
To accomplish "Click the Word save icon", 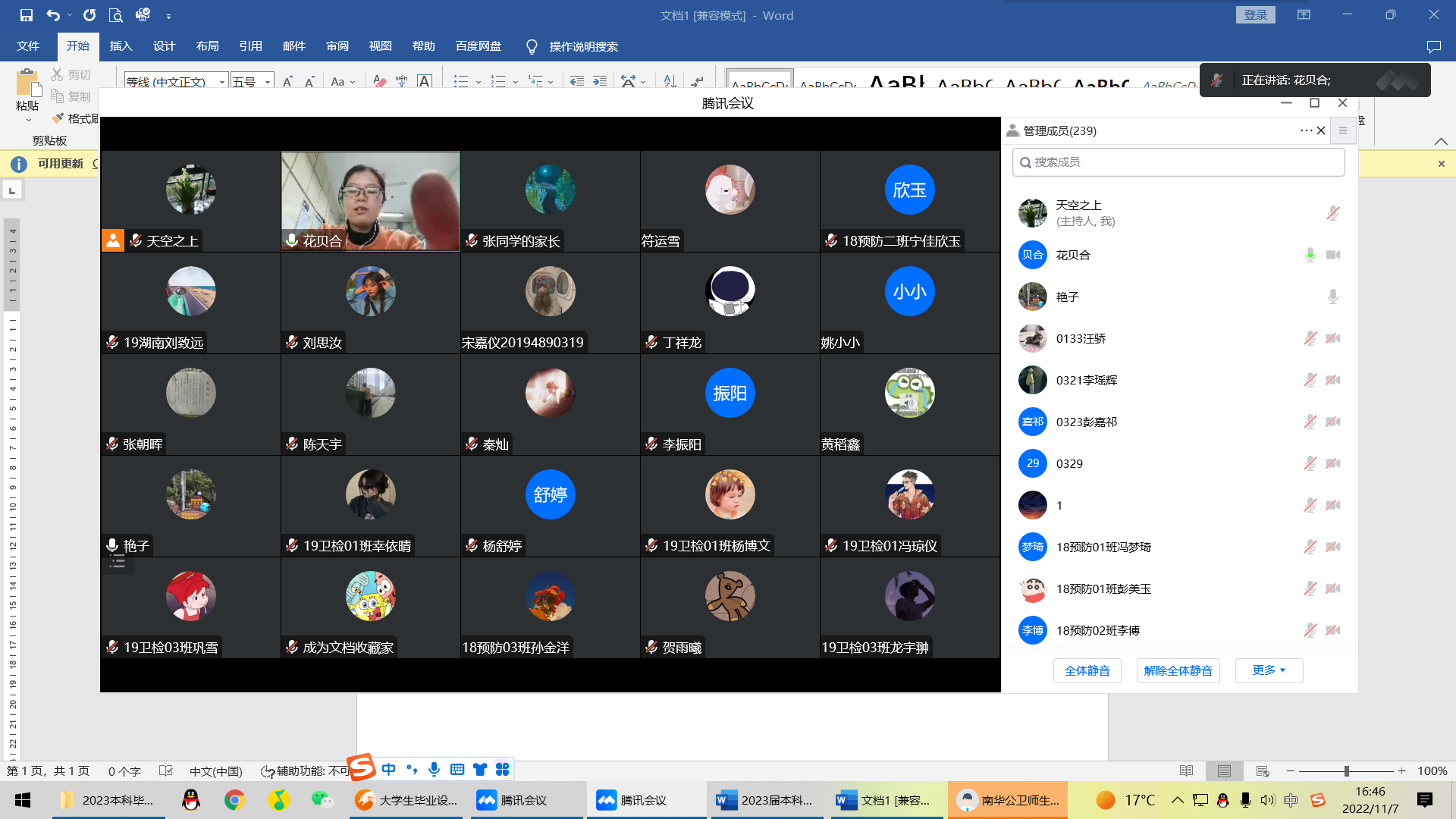I will coord(27,15).
